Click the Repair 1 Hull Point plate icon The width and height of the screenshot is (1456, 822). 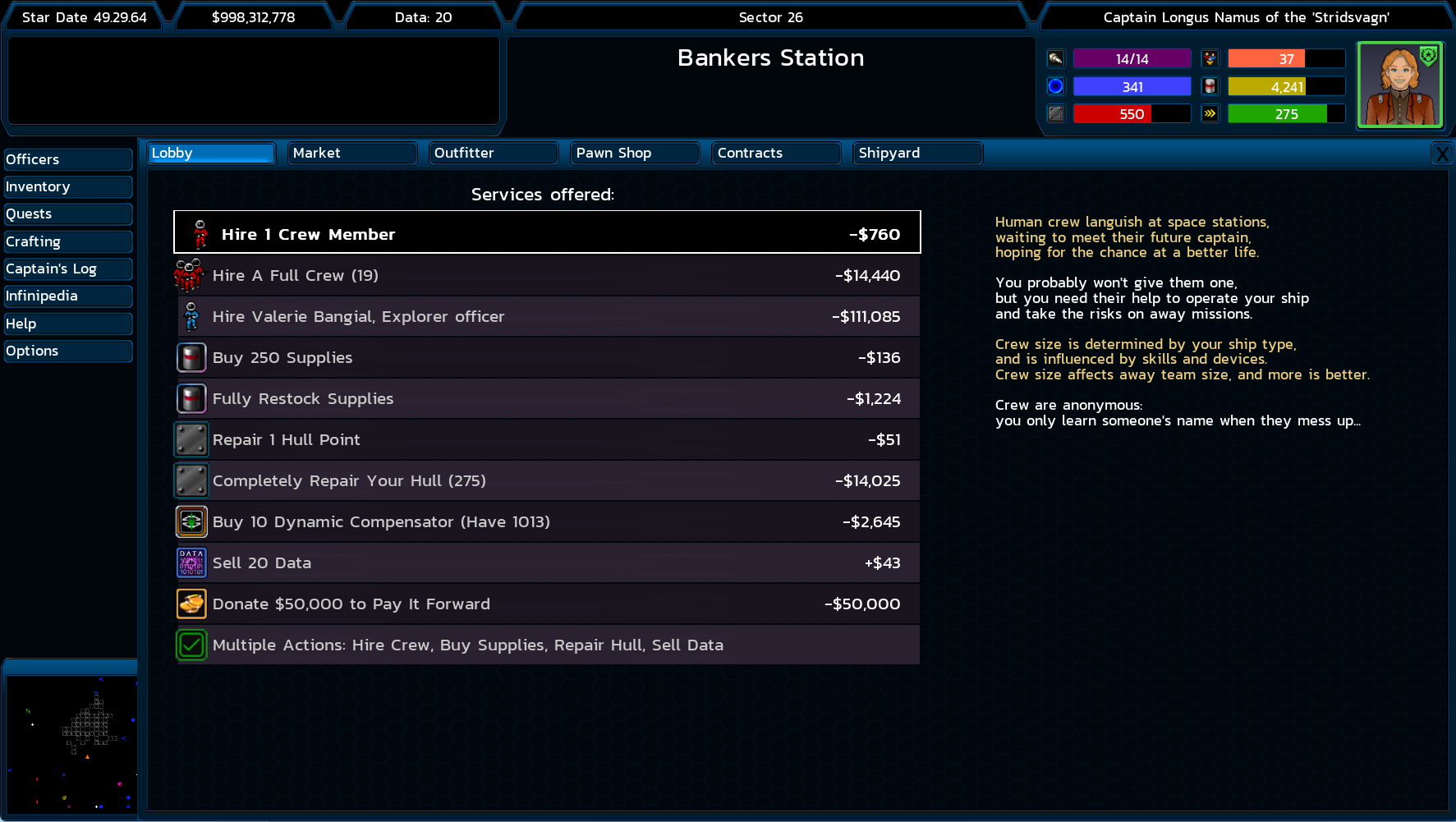191,439
